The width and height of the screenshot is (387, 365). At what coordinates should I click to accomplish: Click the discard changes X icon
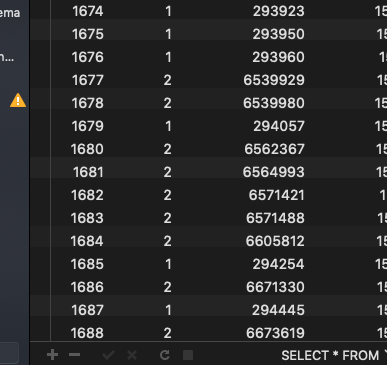pos(132,355)
